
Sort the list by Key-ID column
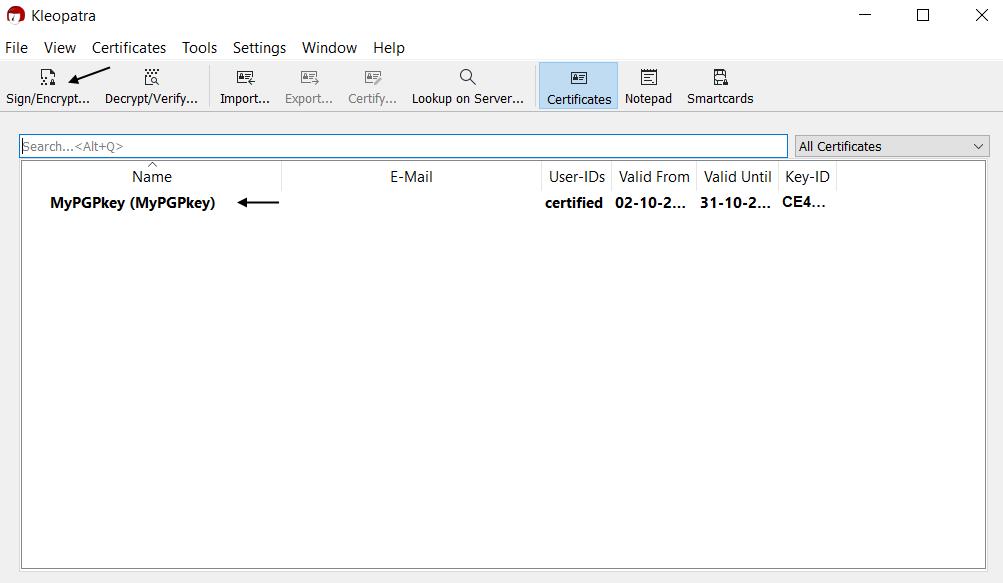click(x=807, y=177)
